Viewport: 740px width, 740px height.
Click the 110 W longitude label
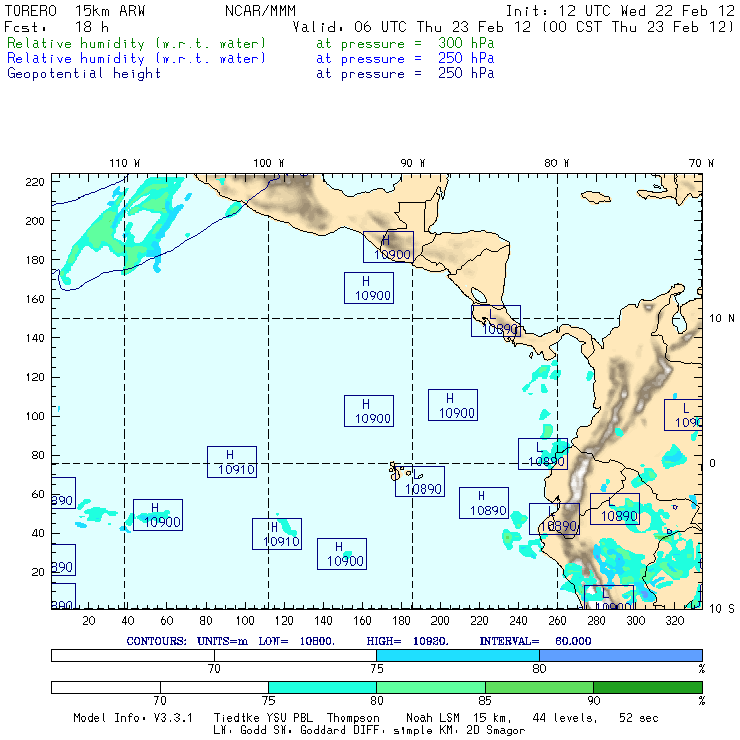[x=124, y=163]
